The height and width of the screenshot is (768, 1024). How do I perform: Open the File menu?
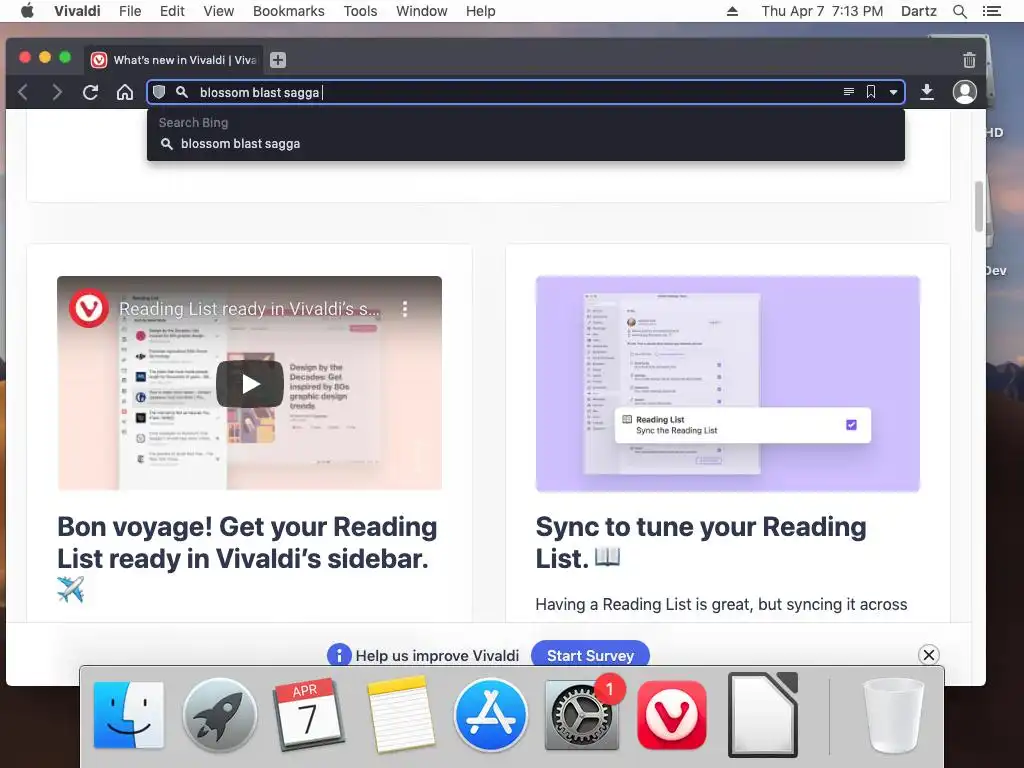130,11
